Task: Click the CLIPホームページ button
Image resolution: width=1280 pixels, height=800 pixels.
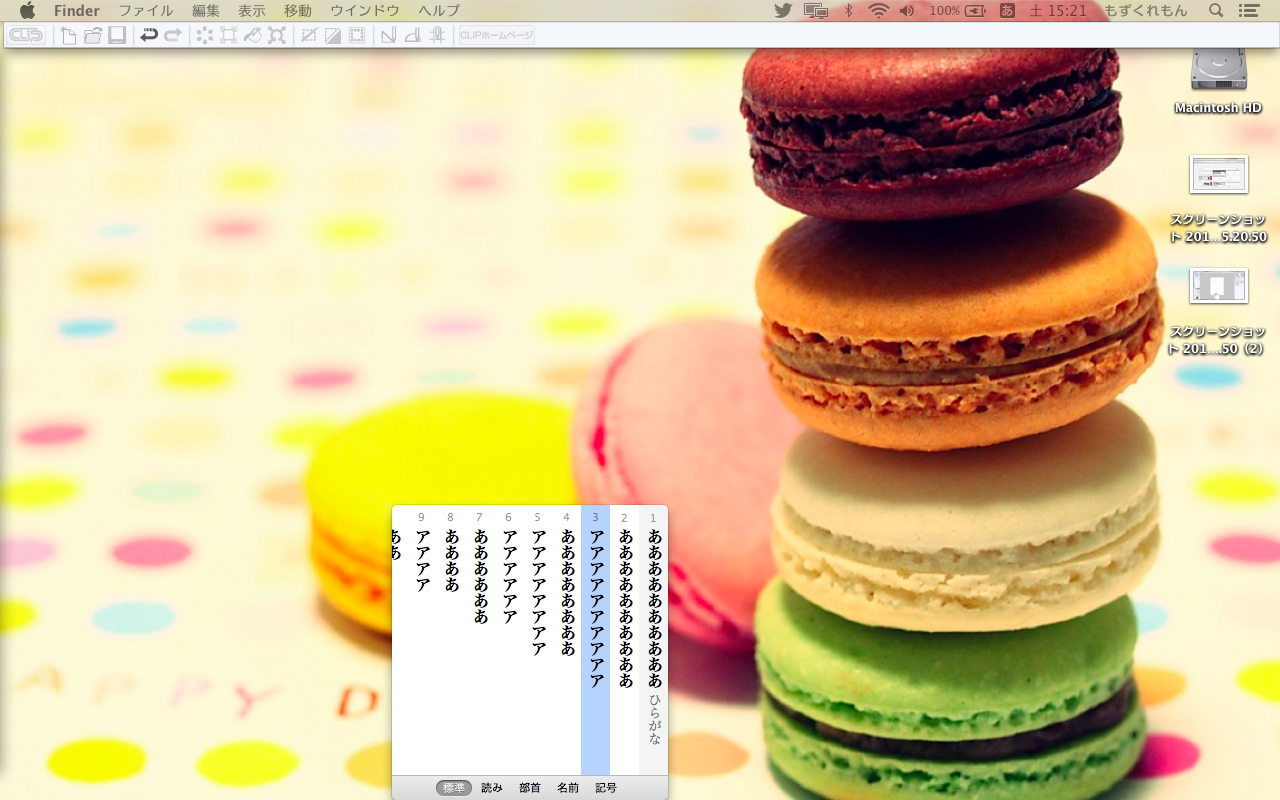Action: coord(496,36)
